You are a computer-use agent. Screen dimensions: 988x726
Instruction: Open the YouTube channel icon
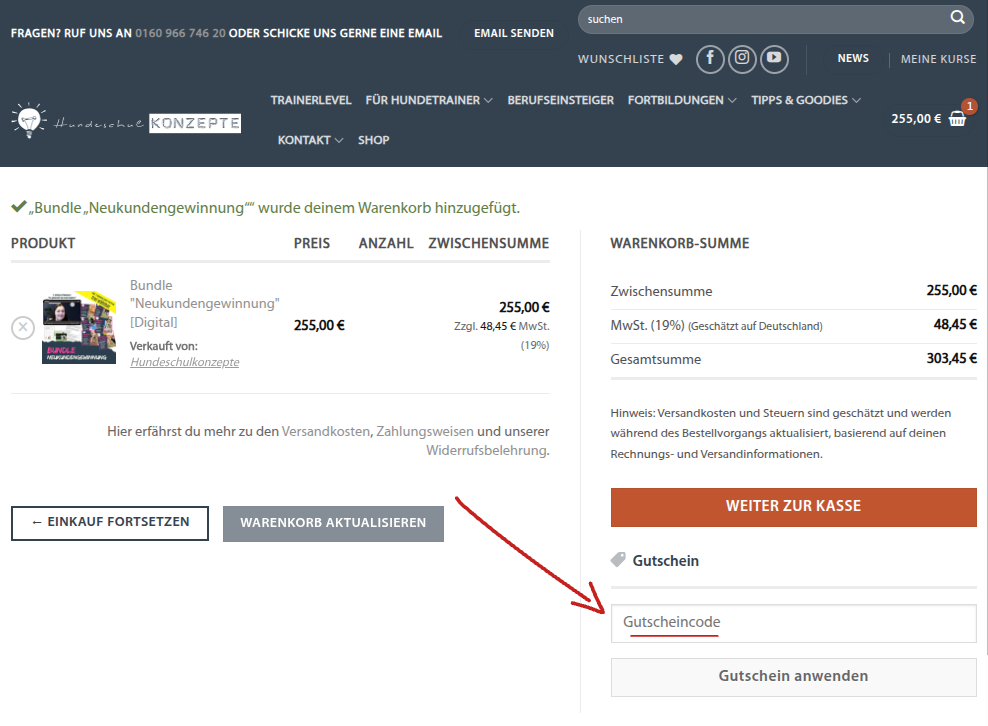point(774,59)
